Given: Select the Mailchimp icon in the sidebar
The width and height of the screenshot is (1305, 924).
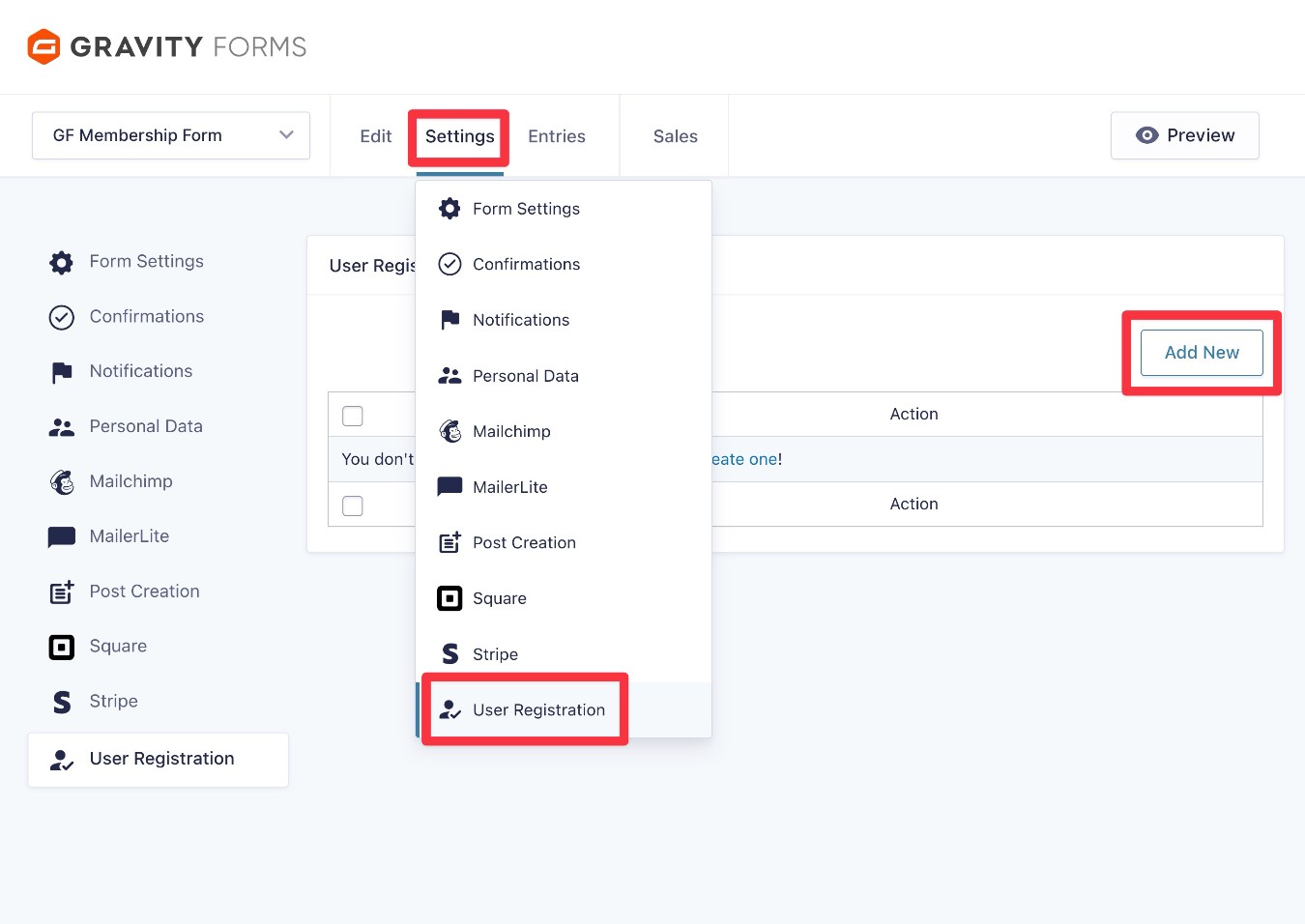Looking at the screenshot, I should point(61,481).
